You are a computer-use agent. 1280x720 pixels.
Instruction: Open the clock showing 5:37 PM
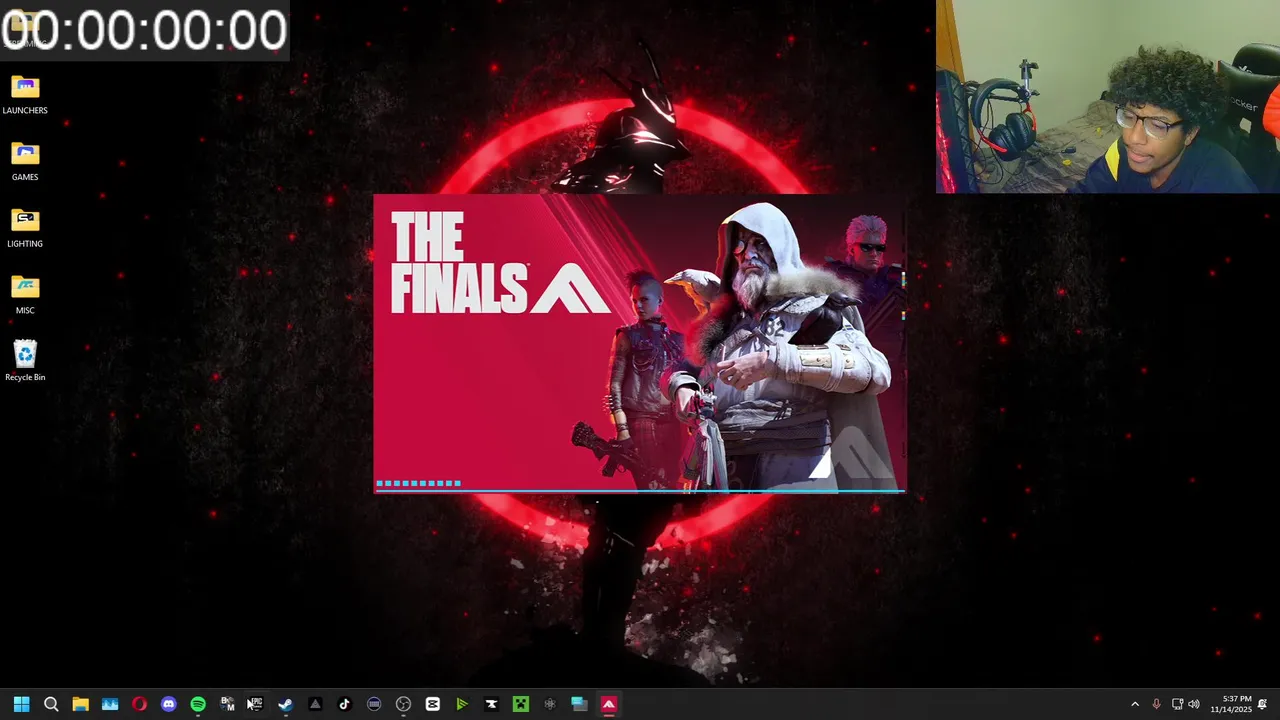[1231, 704]
